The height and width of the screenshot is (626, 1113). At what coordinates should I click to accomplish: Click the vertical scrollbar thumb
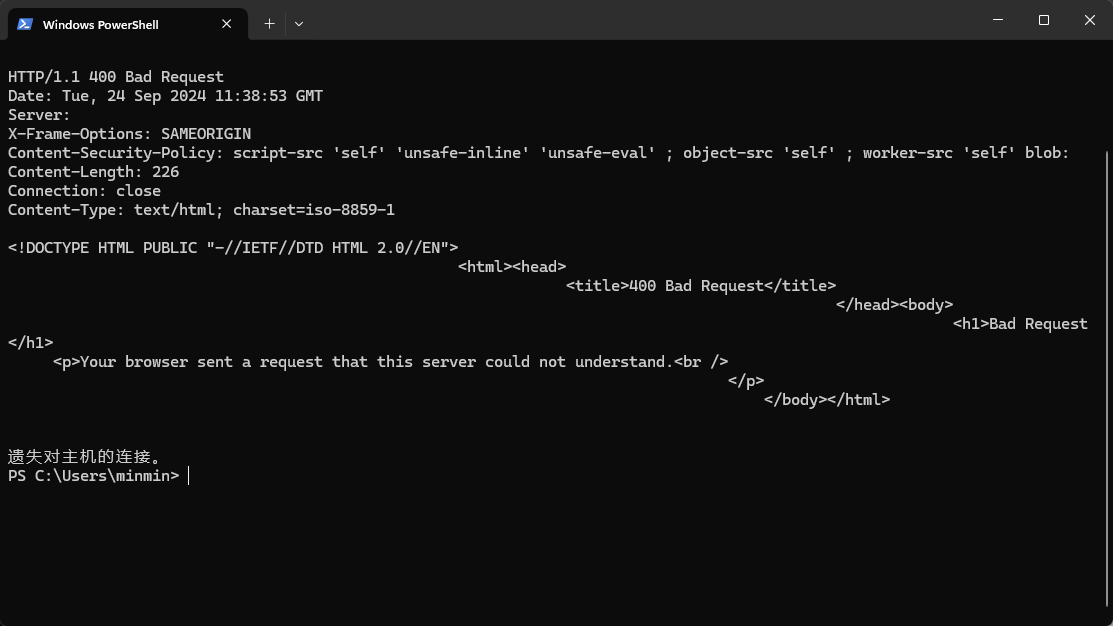tap(1107, 383)
